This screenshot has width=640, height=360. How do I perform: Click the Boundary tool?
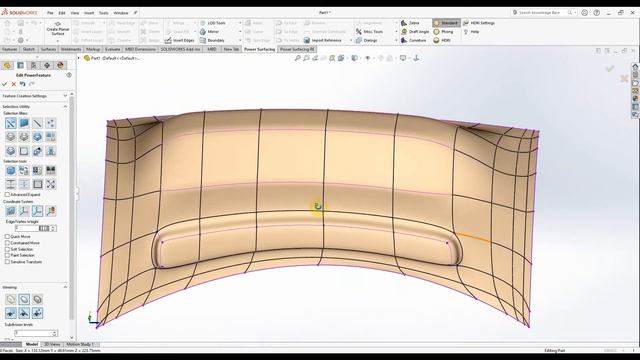tap(212, 40)
